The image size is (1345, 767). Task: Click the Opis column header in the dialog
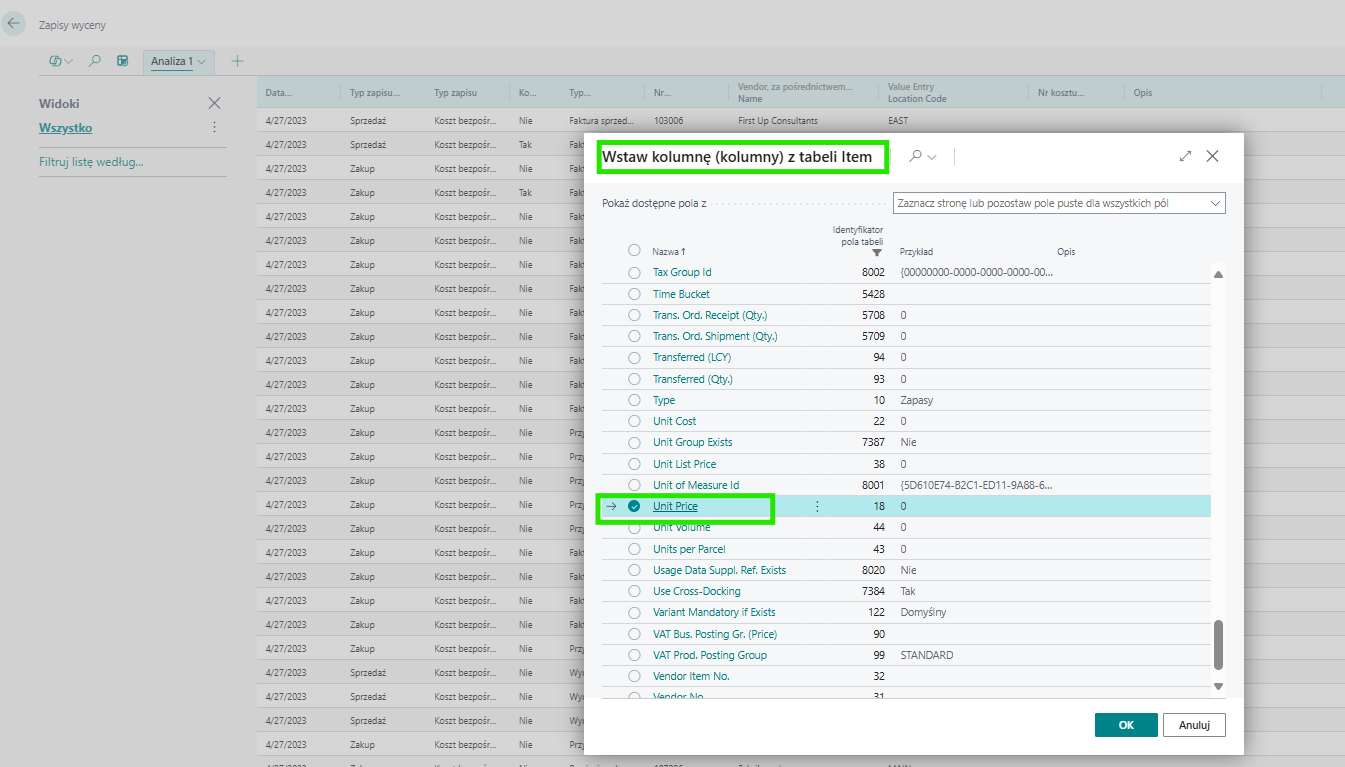tap(1066, 252)
